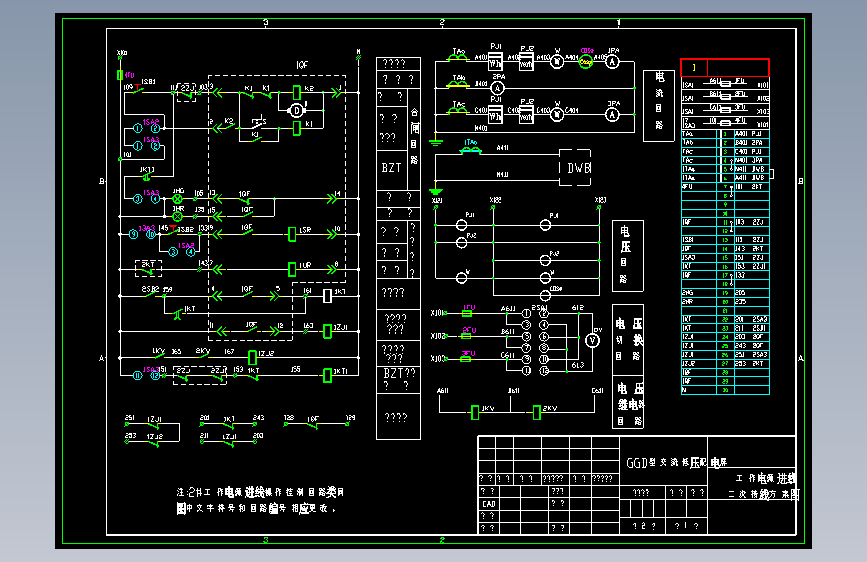Image resolution: width=867 pixels, height=562 pixels.
Task: Select the V voltmeter symbol labeled DV
Action: coord(593,340)
